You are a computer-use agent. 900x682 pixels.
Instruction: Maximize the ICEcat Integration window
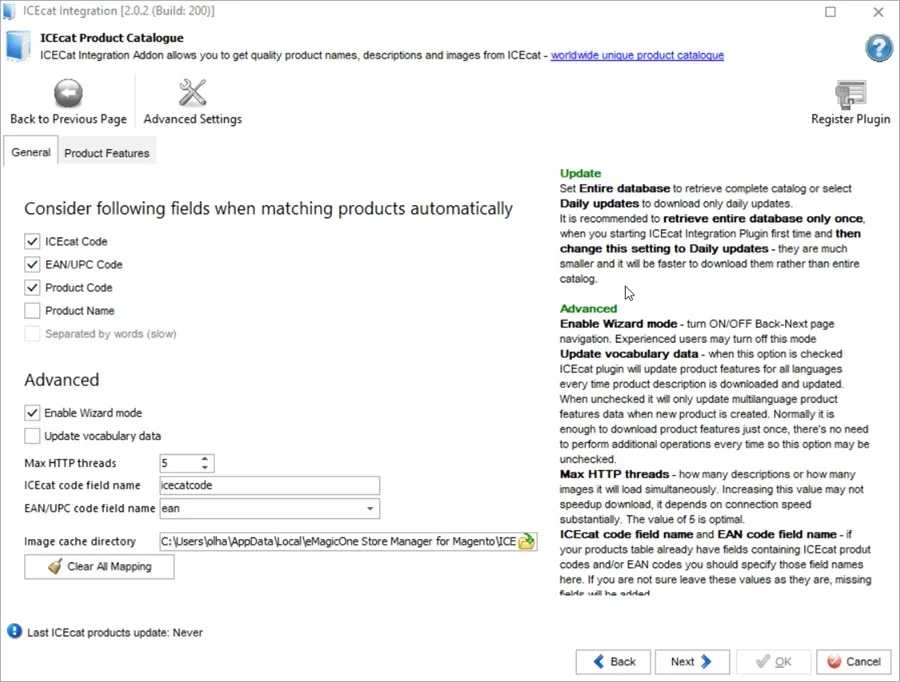point(830,11)
